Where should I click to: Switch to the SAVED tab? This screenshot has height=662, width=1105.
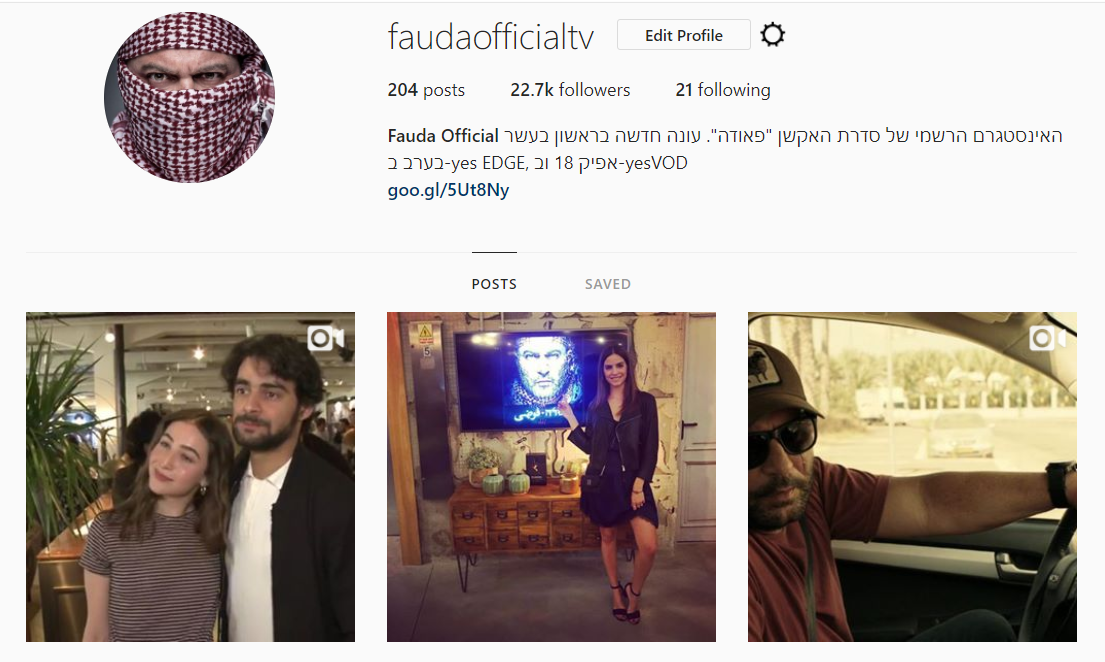pyautogui.click(x=607, y=284)
